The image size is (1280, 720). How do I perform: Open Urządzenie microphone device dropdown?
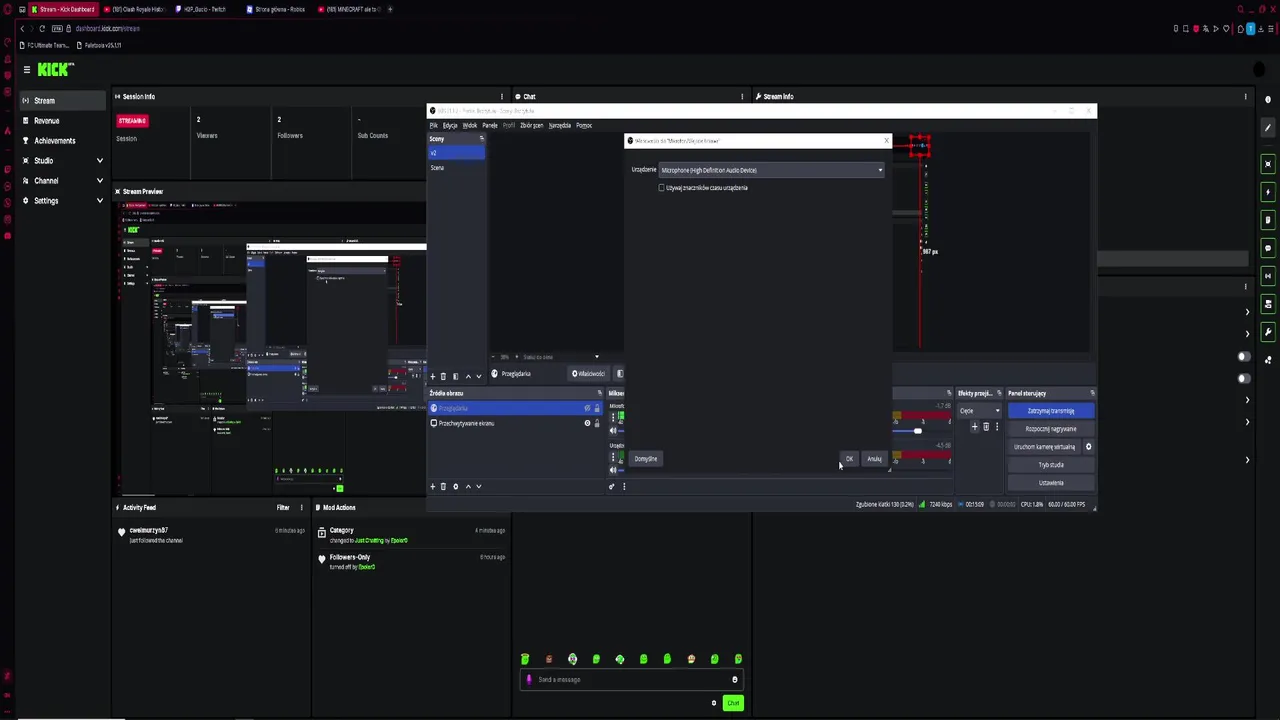(x=771, y=170)
